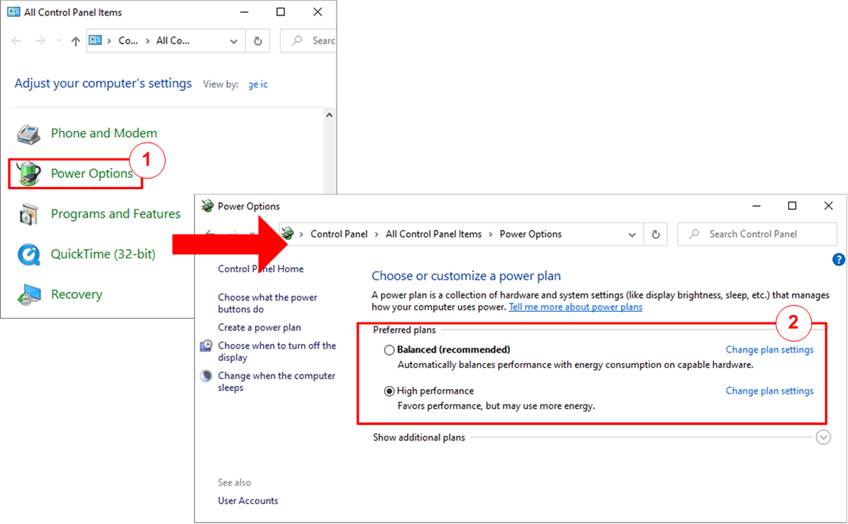Click All Control Panel Items breadcrumb
Screen dimensions: 848x524
pos(433,234)
